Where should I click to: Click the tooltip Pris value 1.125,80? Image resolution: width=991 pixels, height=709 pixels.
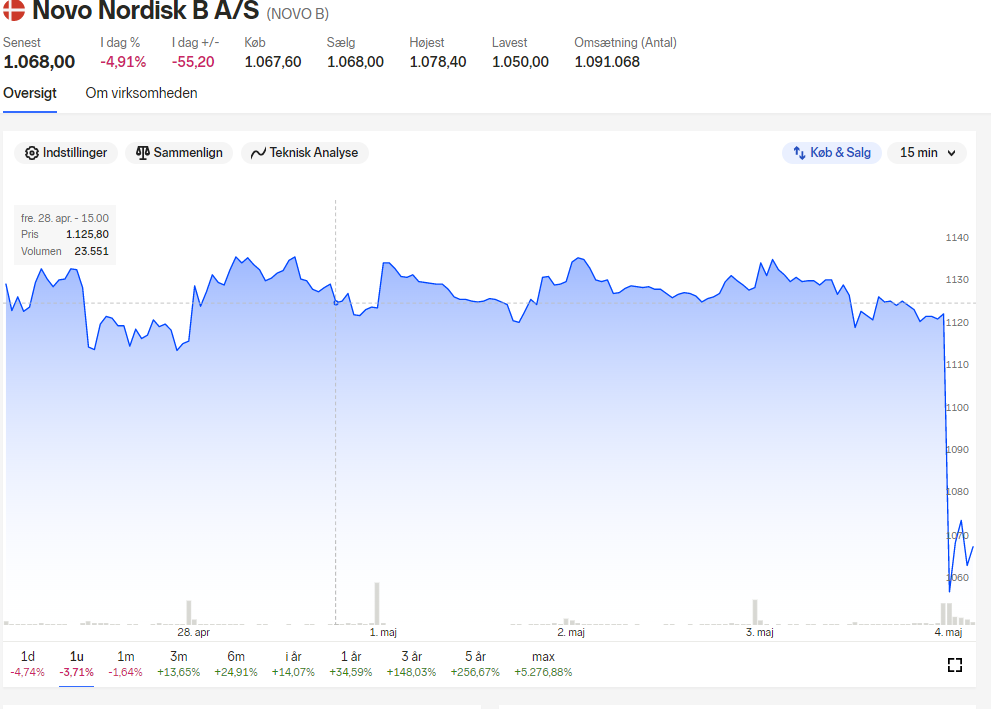click(x=87, y=234)
